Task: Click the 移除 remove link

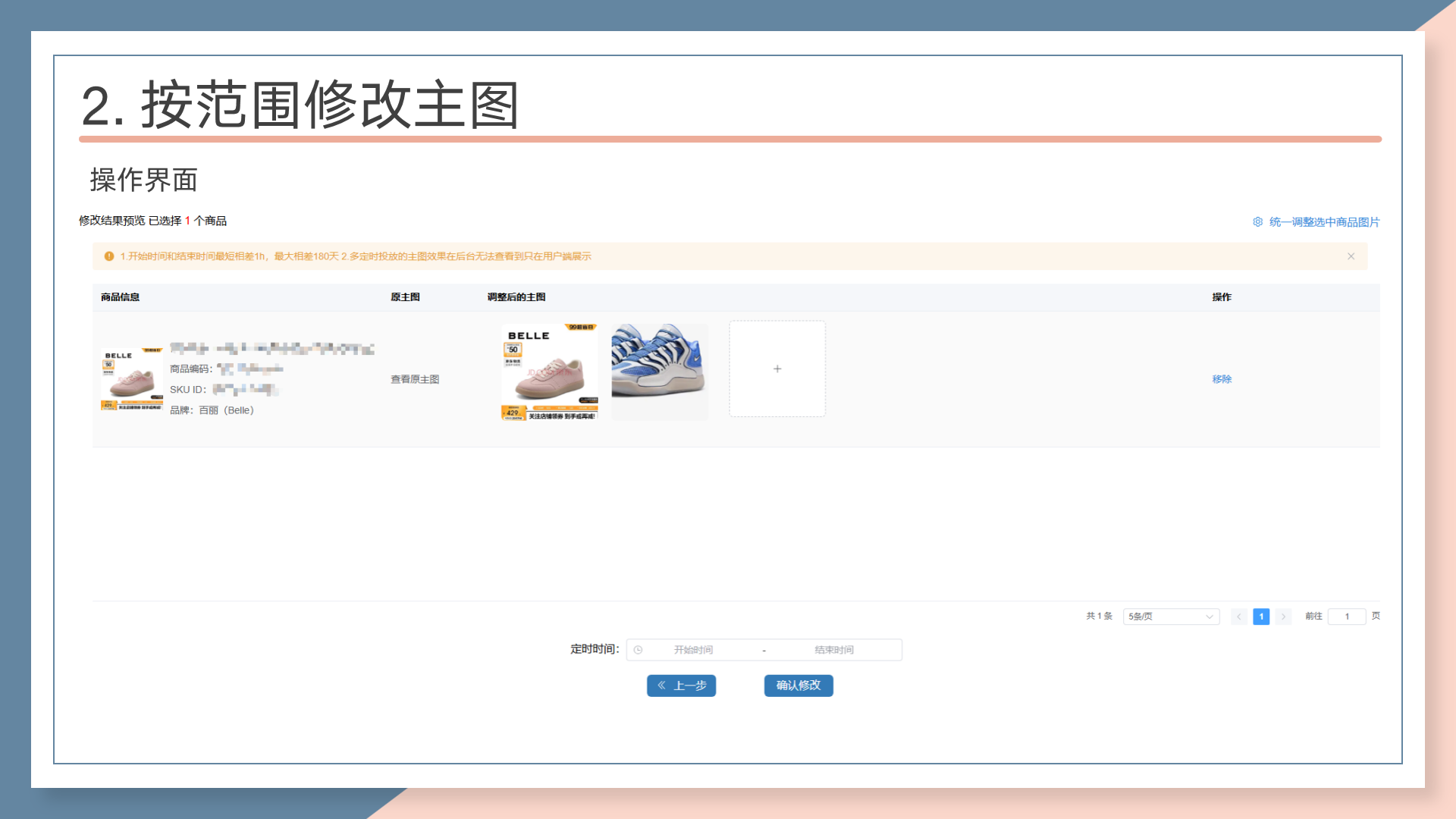Action: (1221, 379)
